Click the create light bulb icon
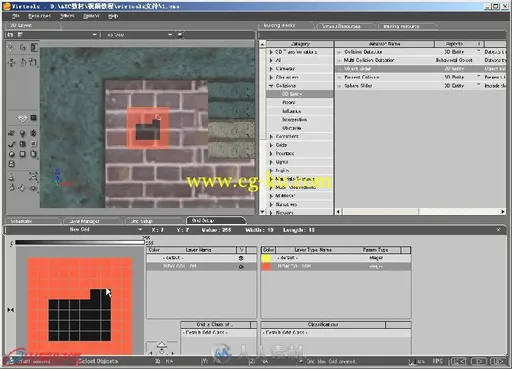The height and width of the screenshot is (369, 512). tap(22, 133)
